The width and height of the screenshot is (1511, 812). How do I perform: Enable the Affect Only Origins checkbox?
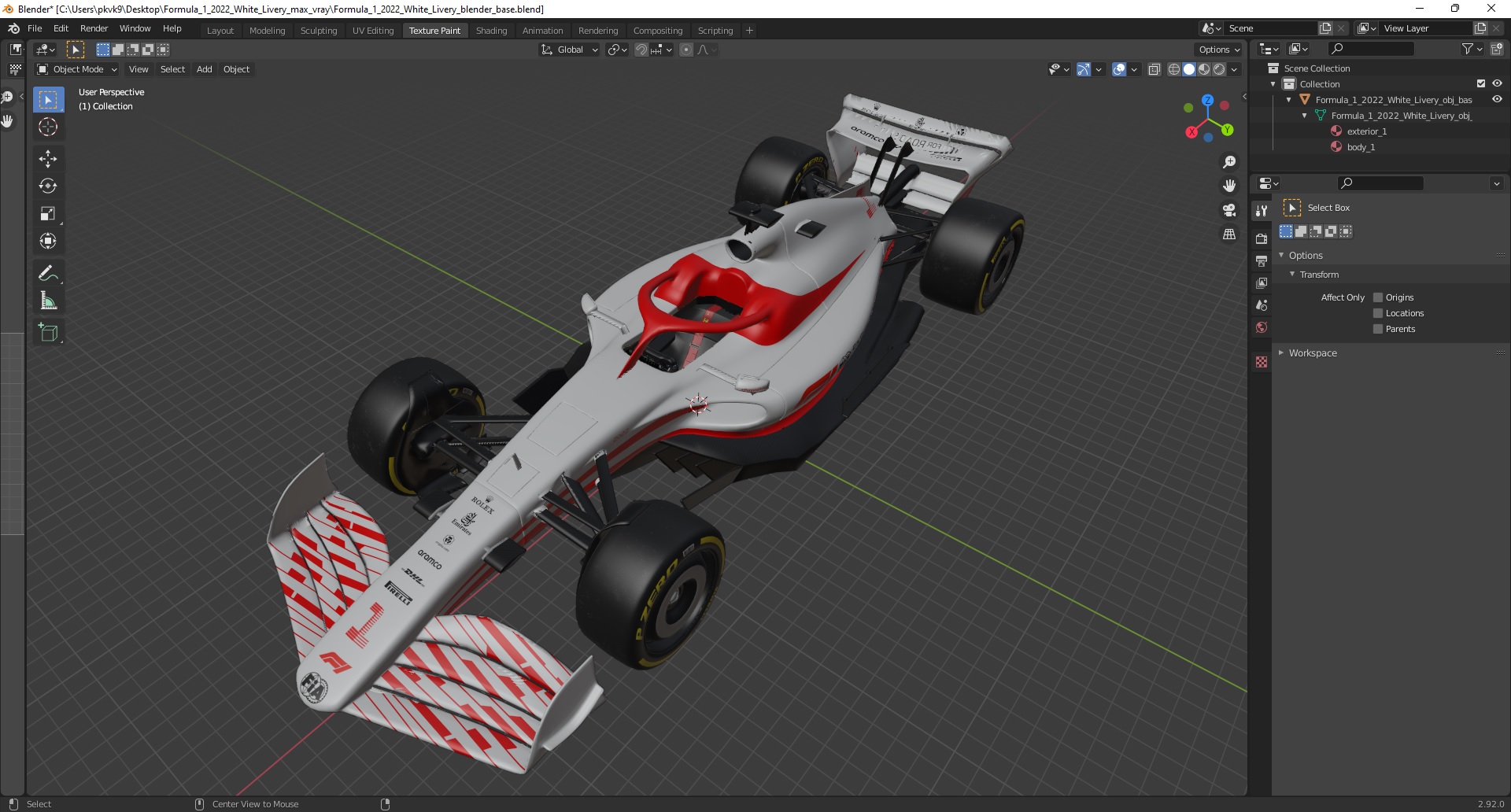point(1378,297)
